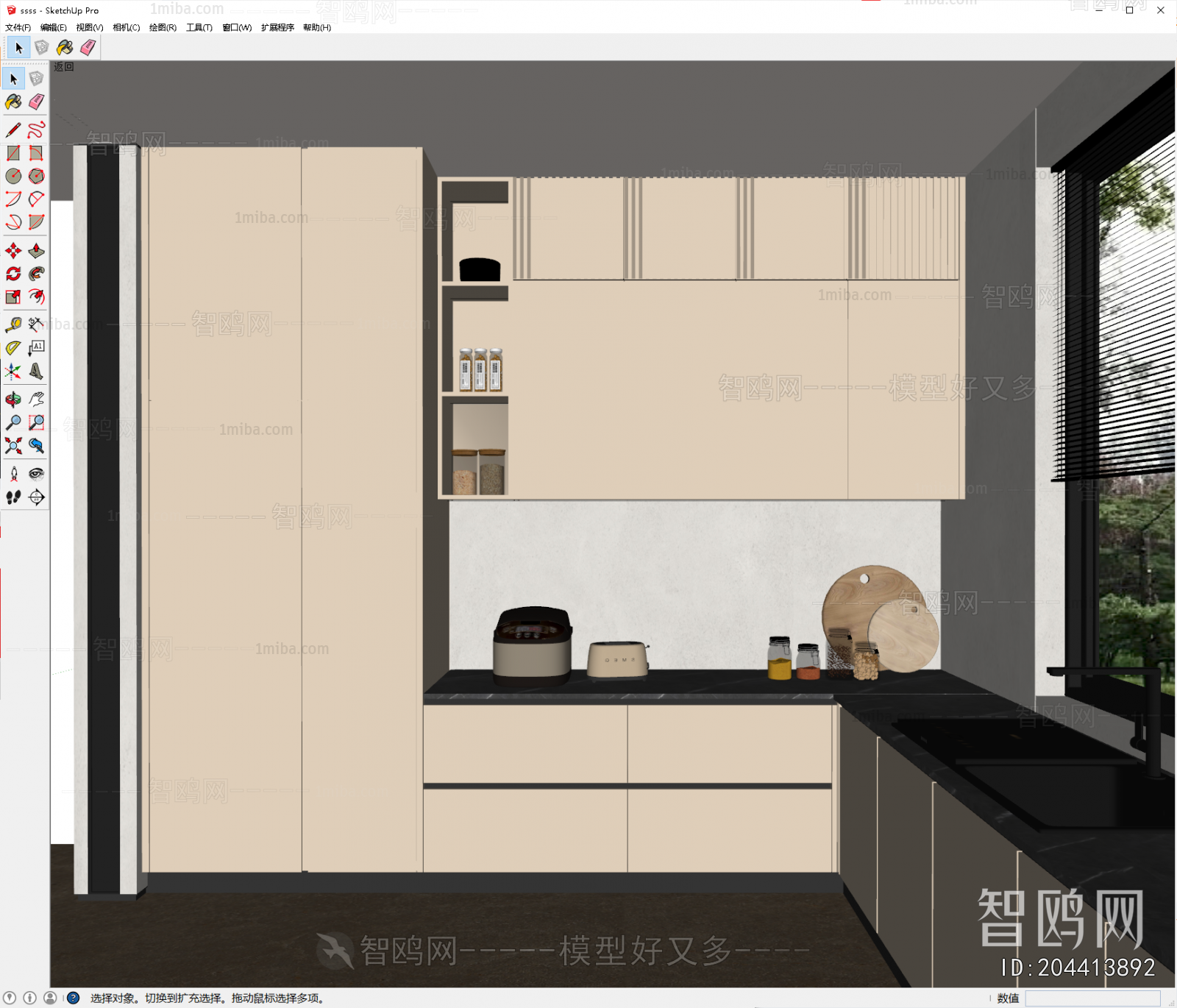Select the 2-Point Arc tool

click(13, 197)
